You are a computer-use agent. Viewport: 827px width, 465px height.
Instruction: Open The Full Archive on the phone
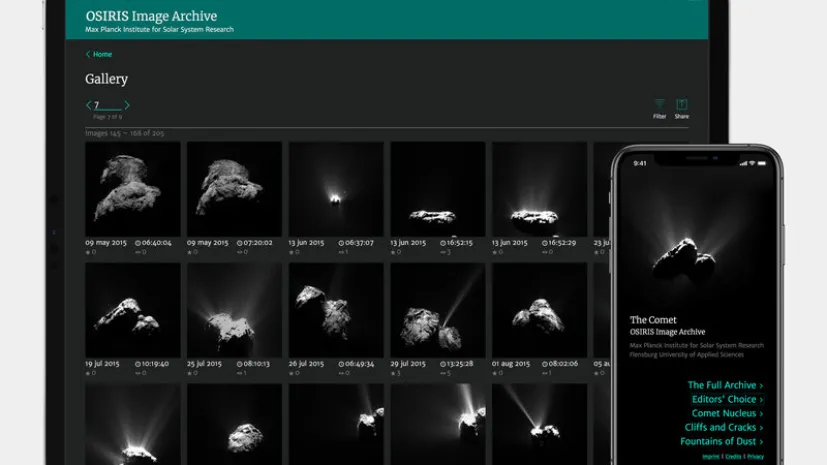[x=722, y=385]
